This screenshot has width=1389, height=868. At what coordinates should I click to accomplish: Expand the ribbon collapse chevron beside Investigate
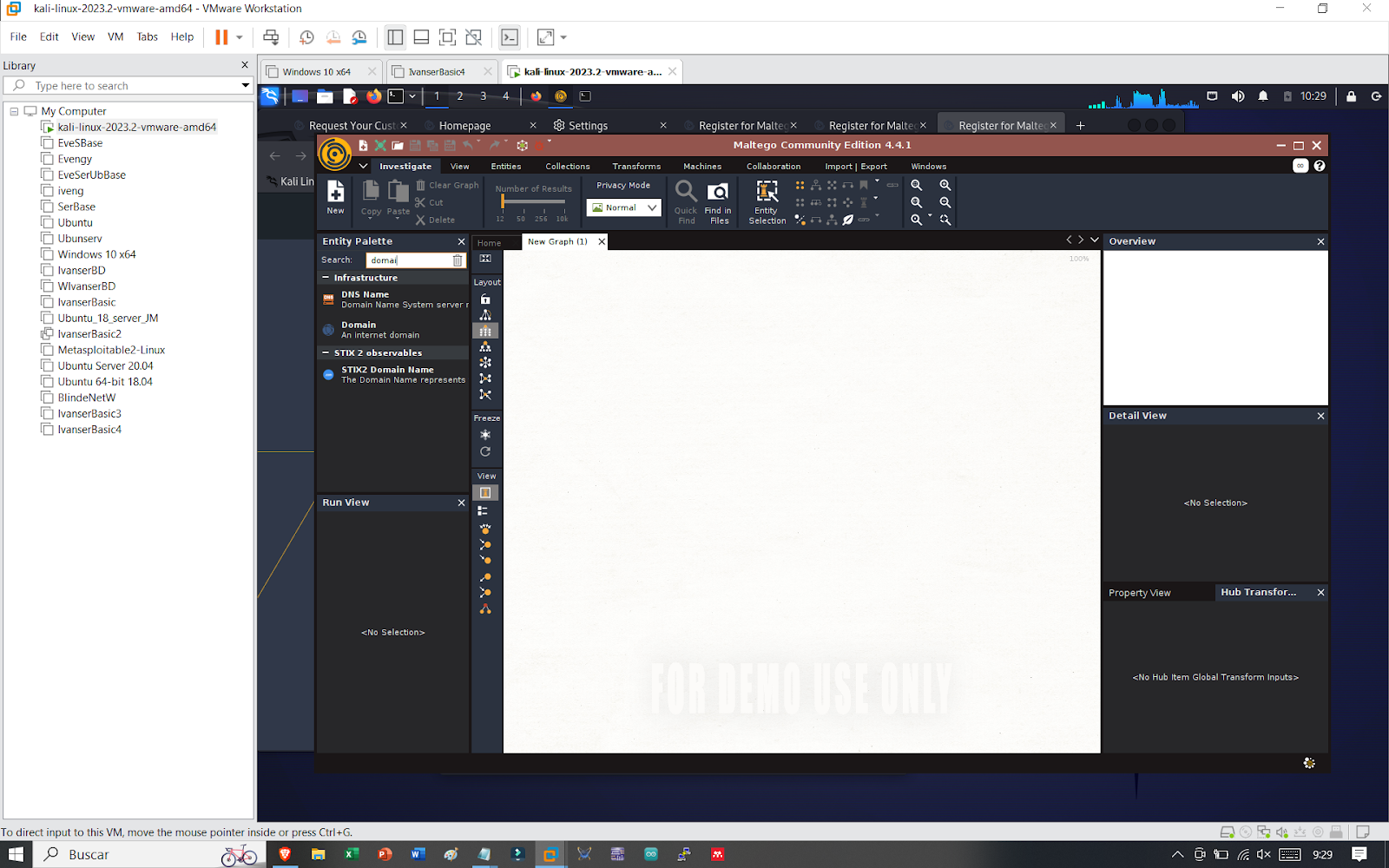(x=363, y=166)
